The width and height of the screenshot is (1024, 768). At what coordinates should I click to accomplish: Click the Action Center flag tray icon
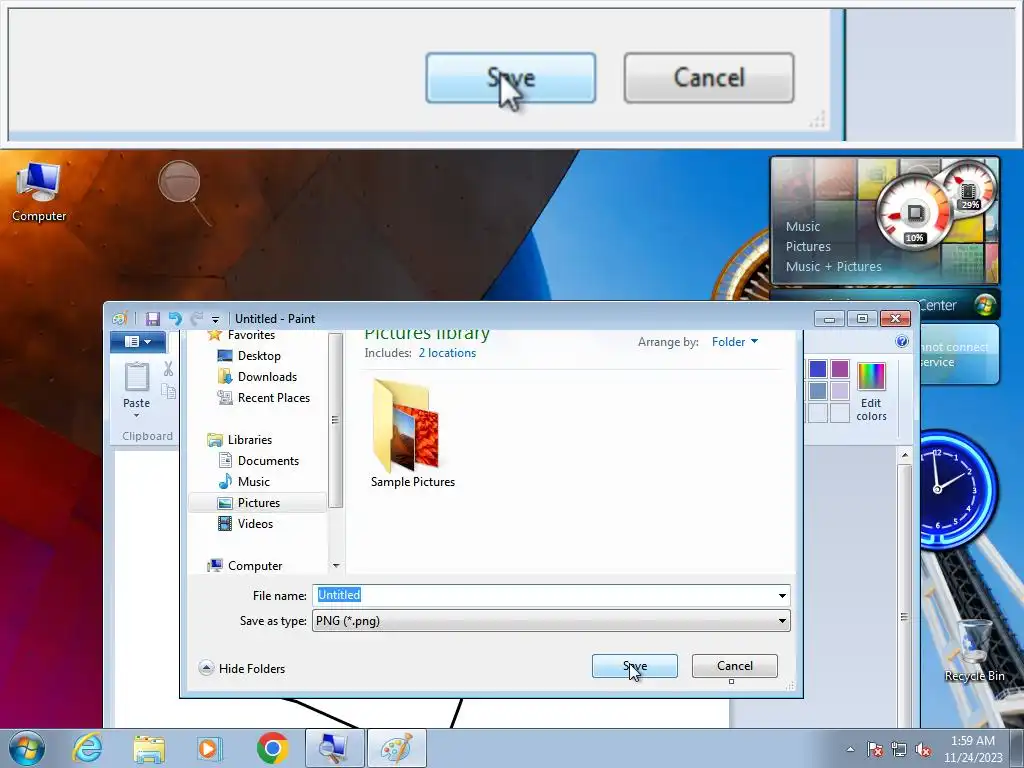click(875, 749)
